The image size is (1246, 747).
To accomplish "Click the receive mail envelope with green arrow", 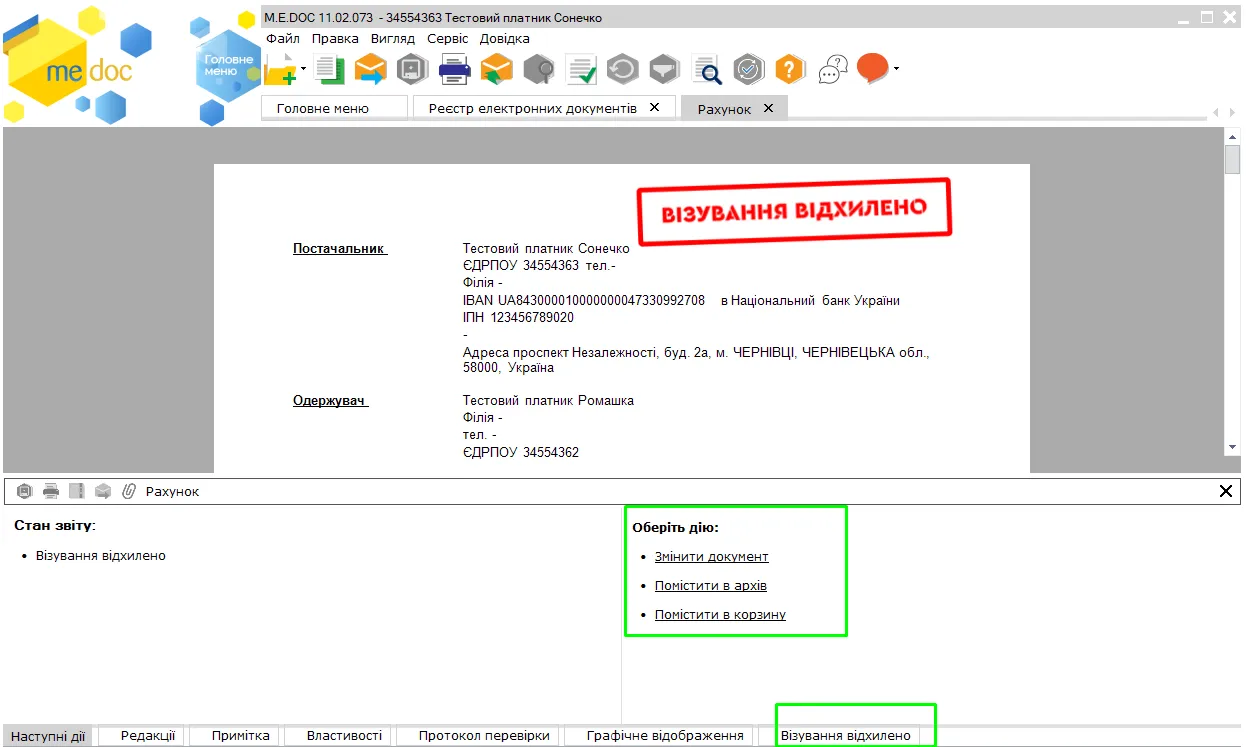I will point(496,69).
